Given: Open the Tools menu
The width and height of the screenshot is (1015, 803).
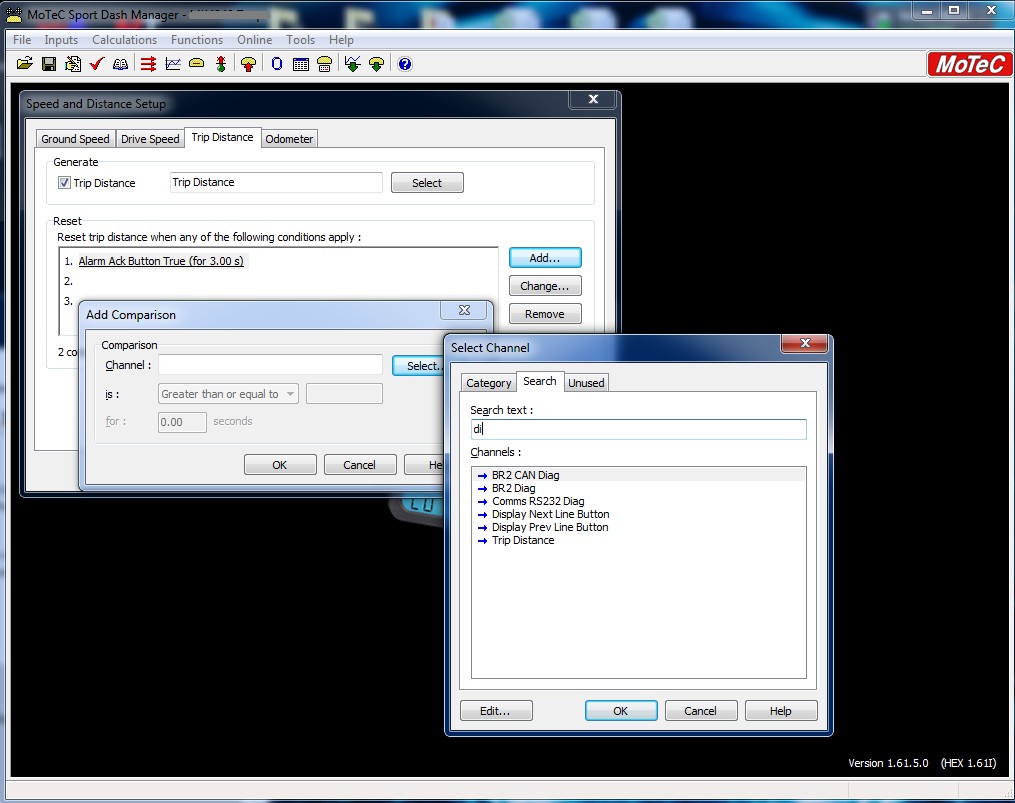Looking at the screenshot, I should click(300, 40).
